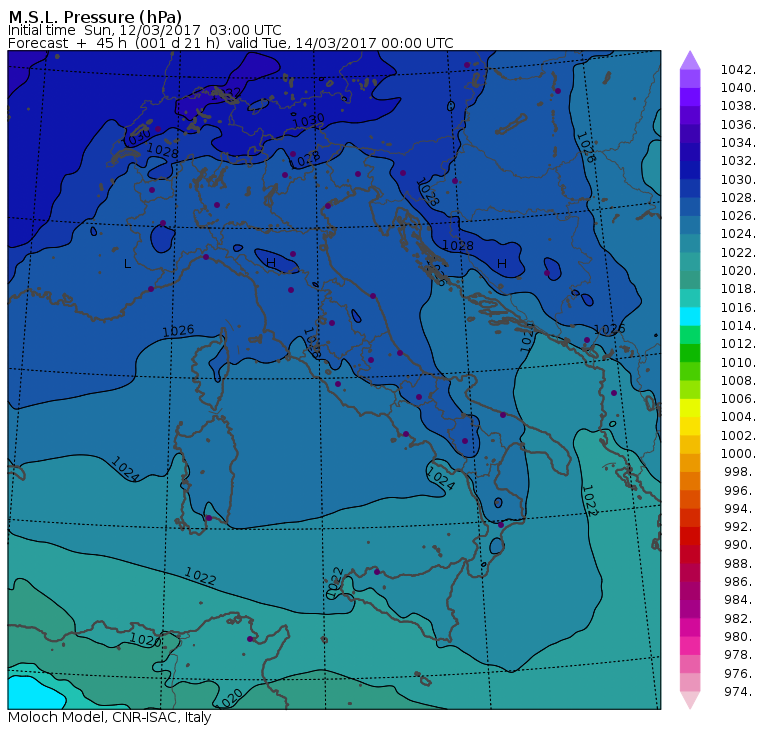Click the cyan legend band between 1014 and 1016
The image size is (760, 731).
click(690, 317)
